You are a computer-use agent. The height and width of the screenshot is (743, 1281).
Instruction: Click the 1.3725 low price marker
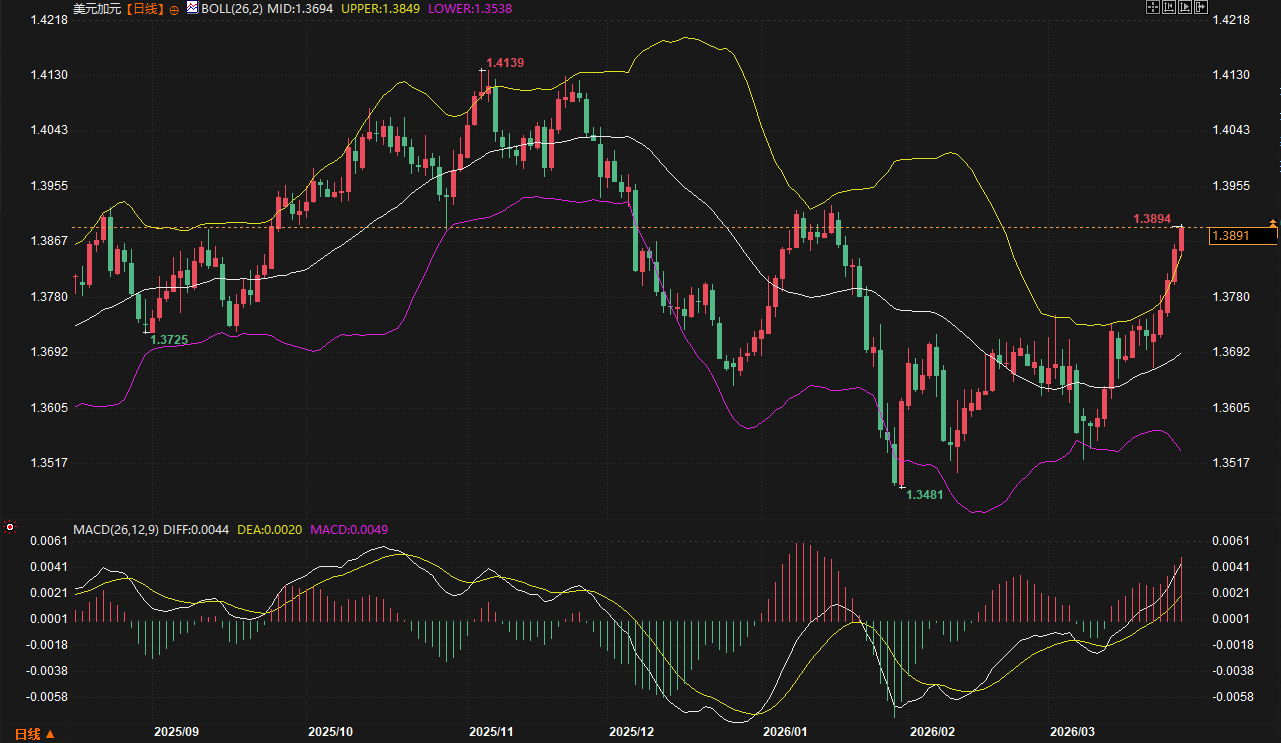click(x=169, y=340)
